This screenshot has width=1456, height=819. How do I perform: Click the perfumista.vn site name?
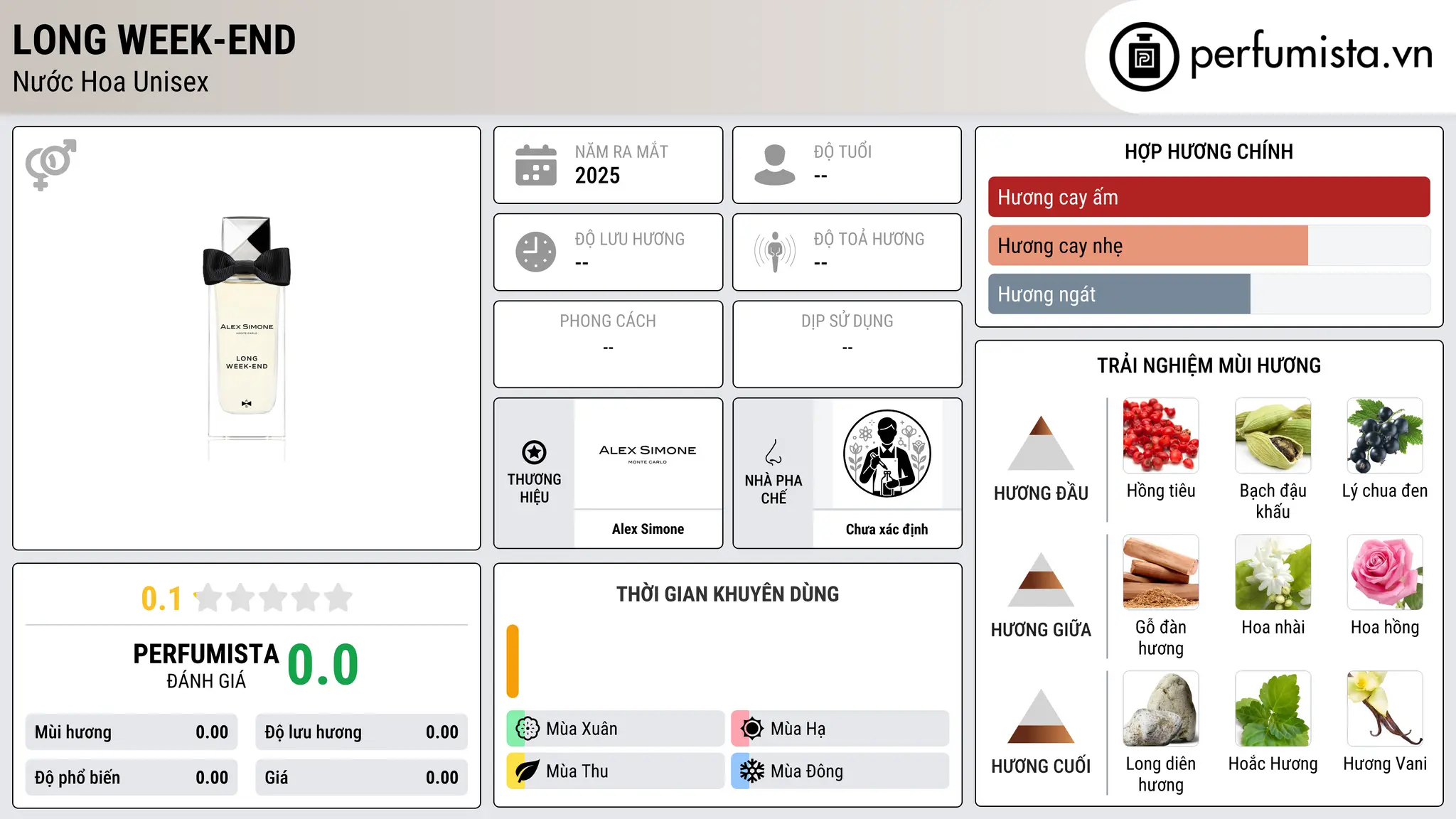pyautogui.click(x=1312, y=53)
